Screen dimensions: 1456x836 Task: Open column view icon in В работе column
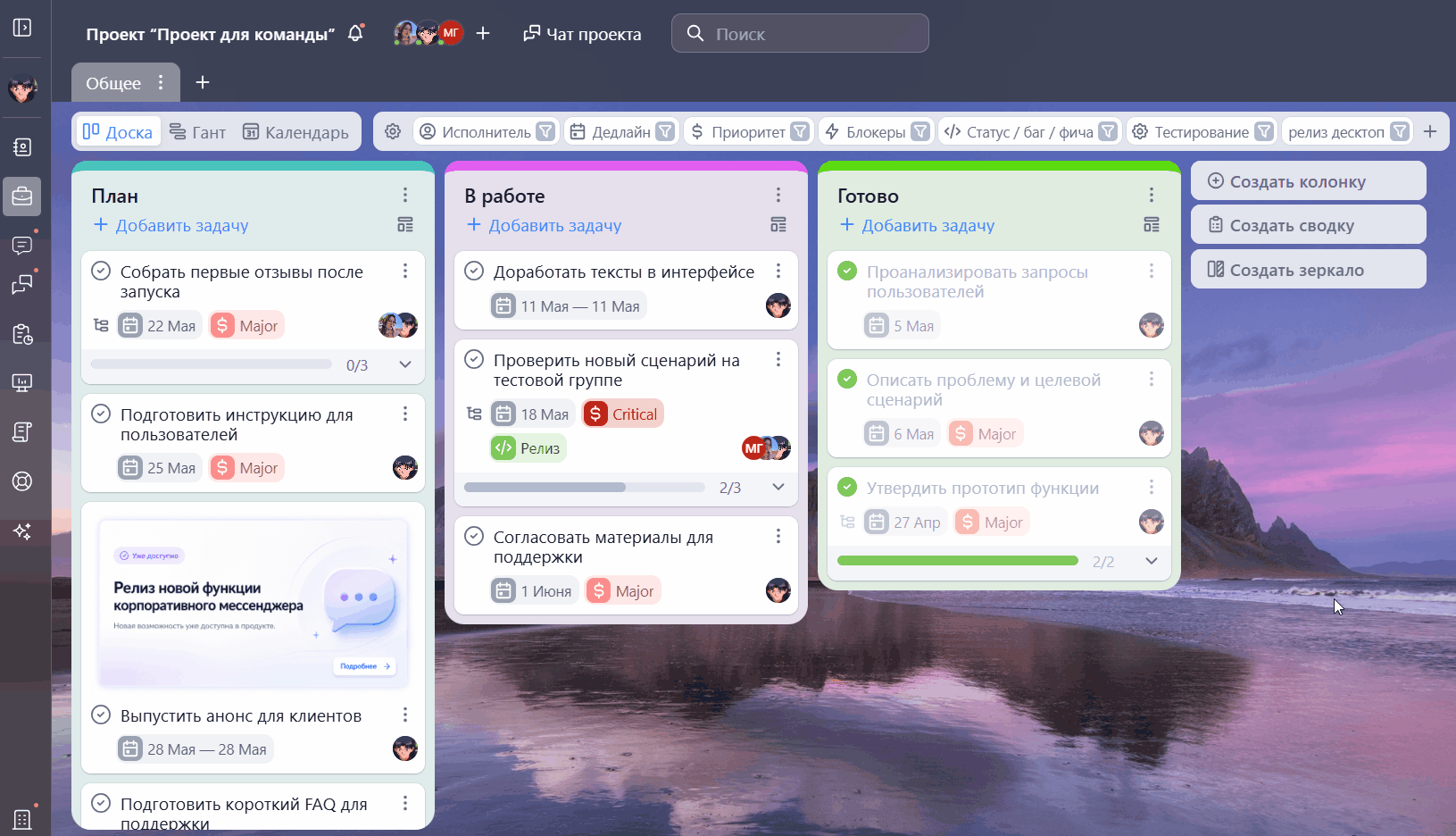click(x=778, y=224)
